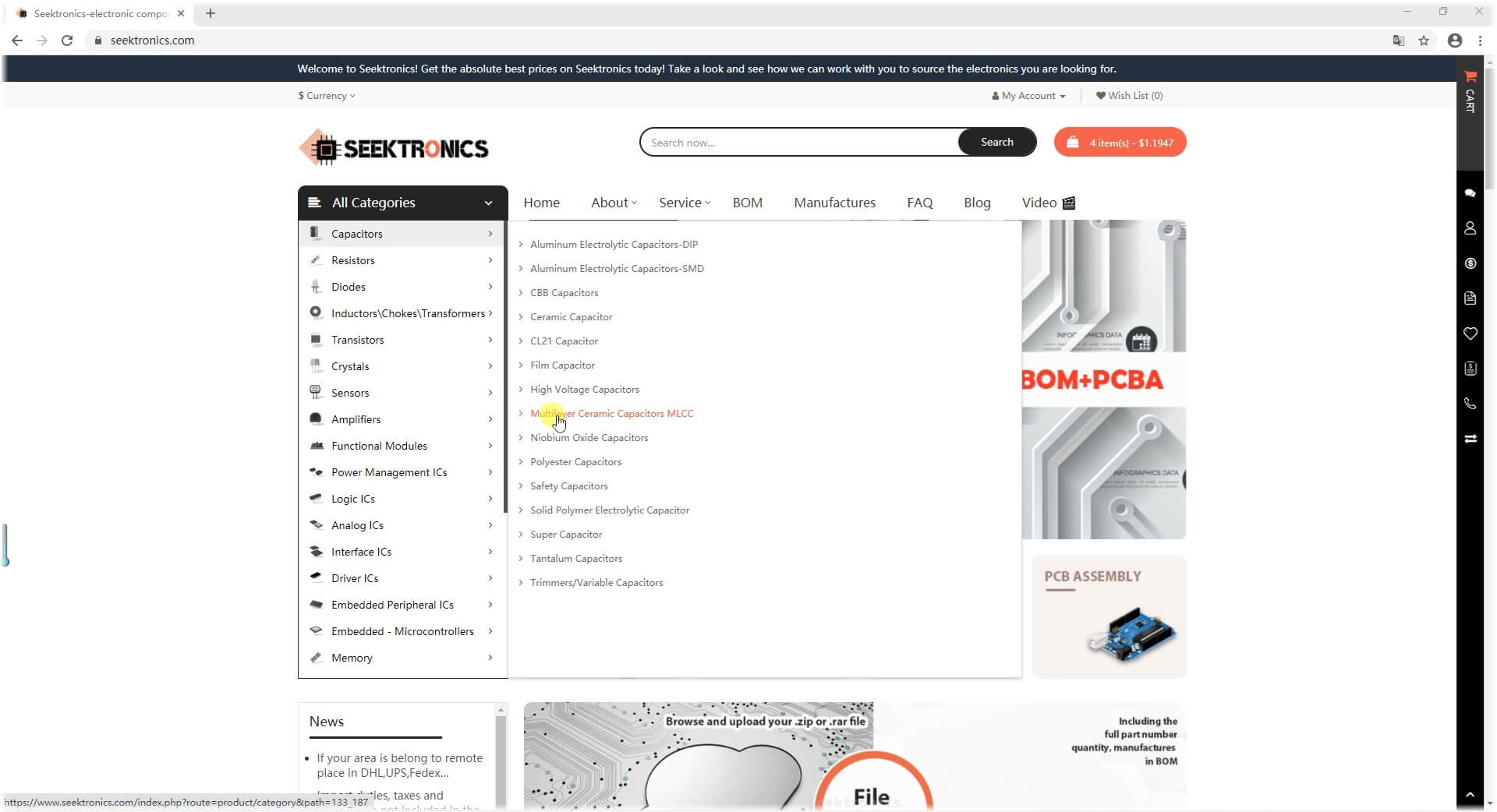Open browser three-dot menu

(x=1480, y=41)
